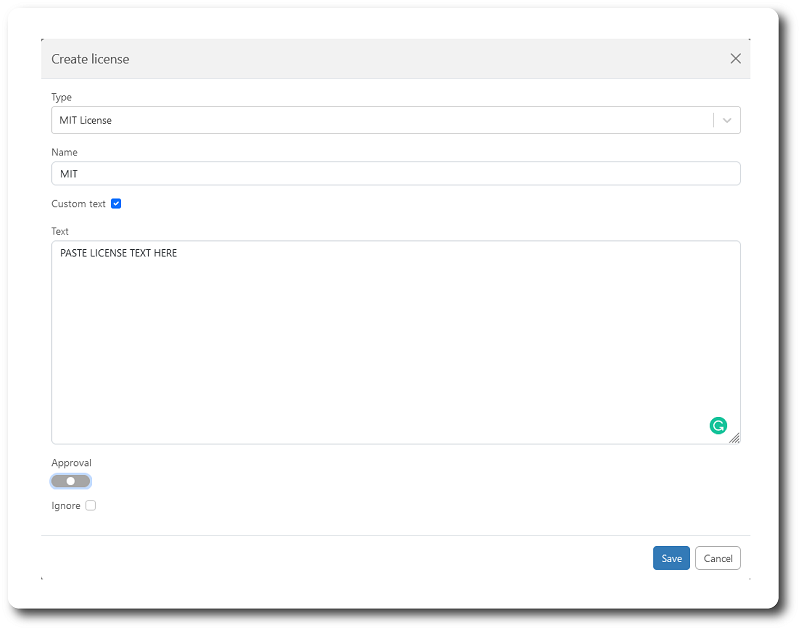The image size is (800, 630).
Task: Open the MIT License type selector
Action: pyautogui.click(x=395, y=120)
